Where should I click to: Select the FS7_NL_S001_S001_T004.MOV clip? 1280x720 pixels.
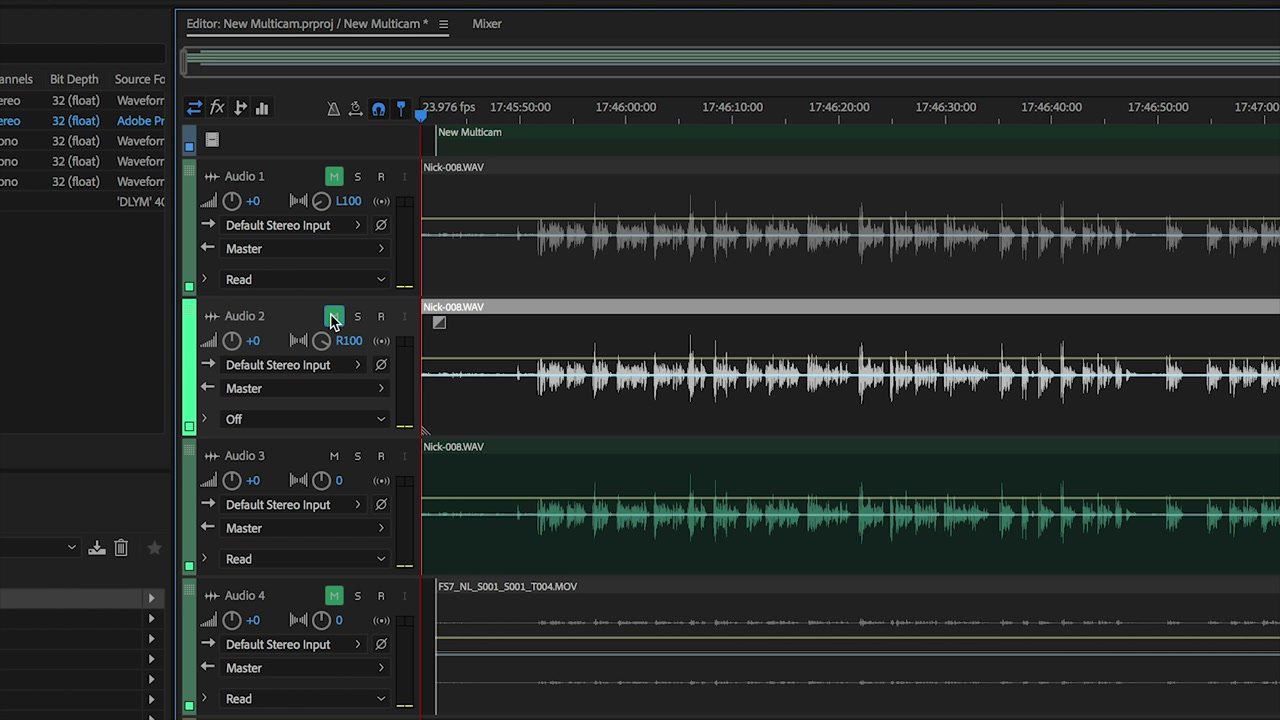pyautogui.click(x=858, y=646)
